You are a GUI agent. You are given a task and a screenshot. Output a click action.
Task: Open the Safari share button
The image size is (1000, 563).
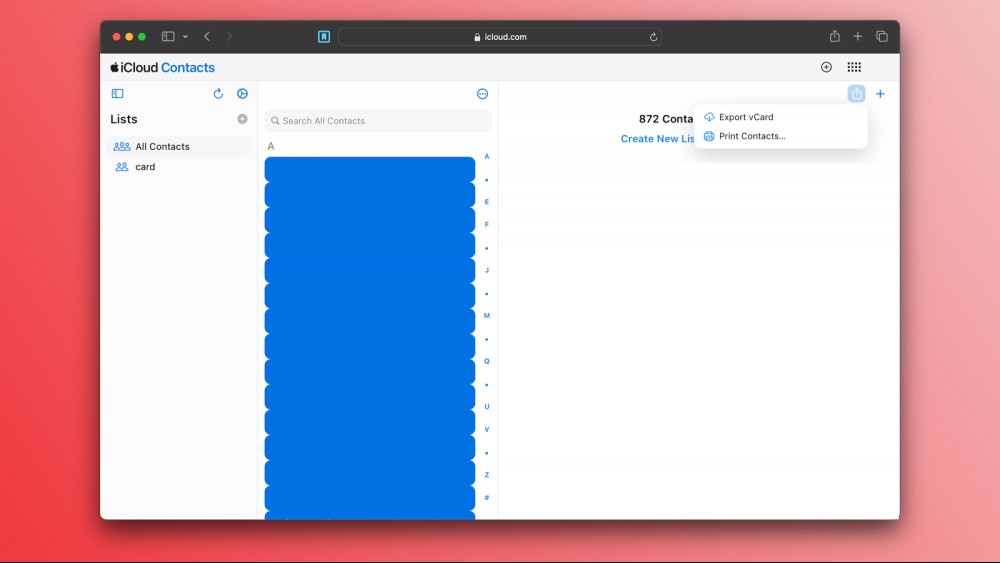(x=834, y=36)
